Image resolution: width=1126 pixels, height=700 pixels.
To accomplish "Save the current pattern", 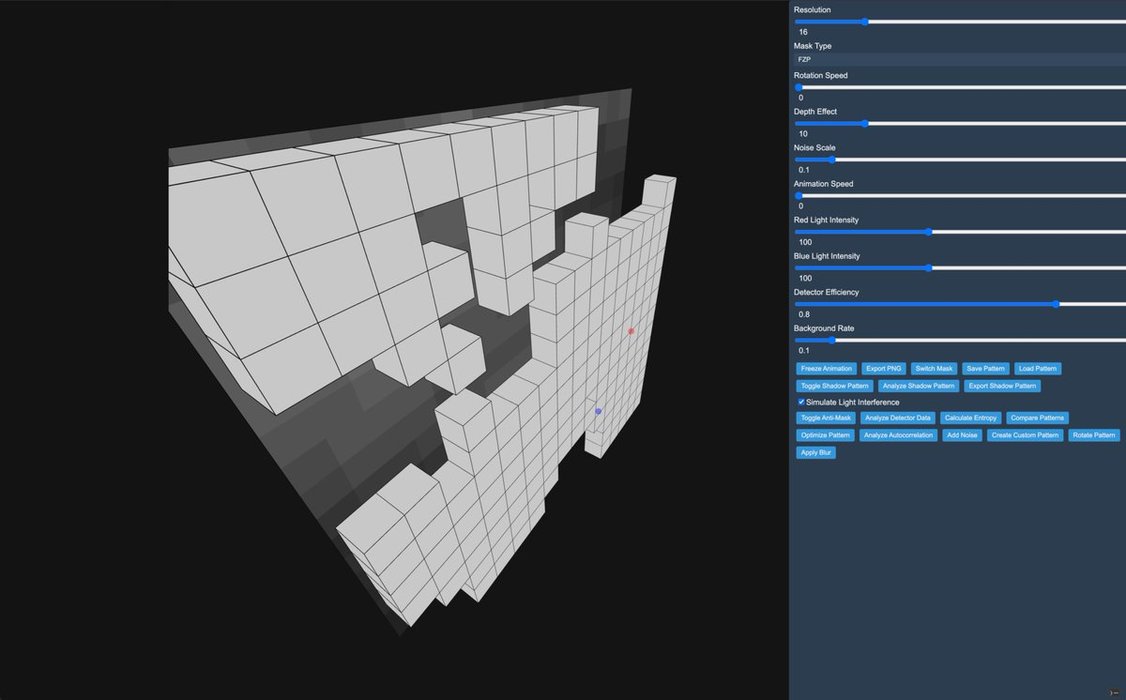I will coord(985,369).
